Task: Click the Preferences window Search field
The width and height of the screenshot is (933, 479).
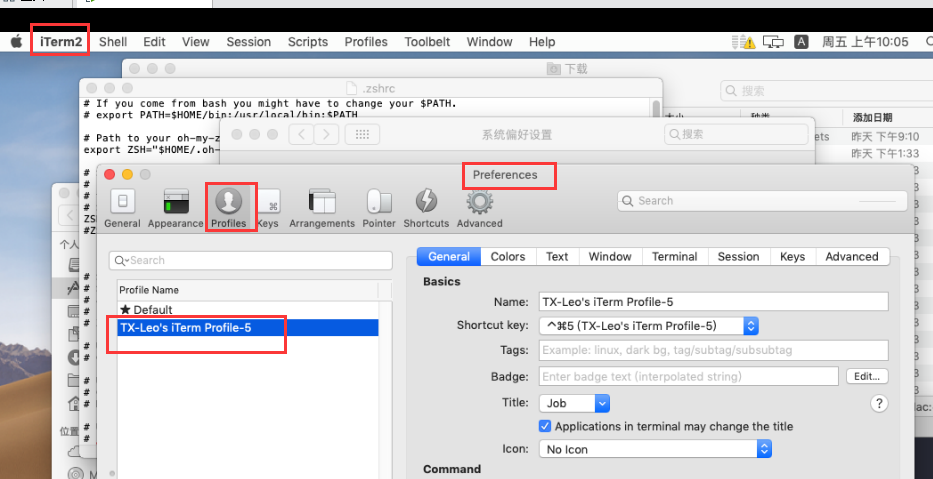Action: click(x=762, y=201)
